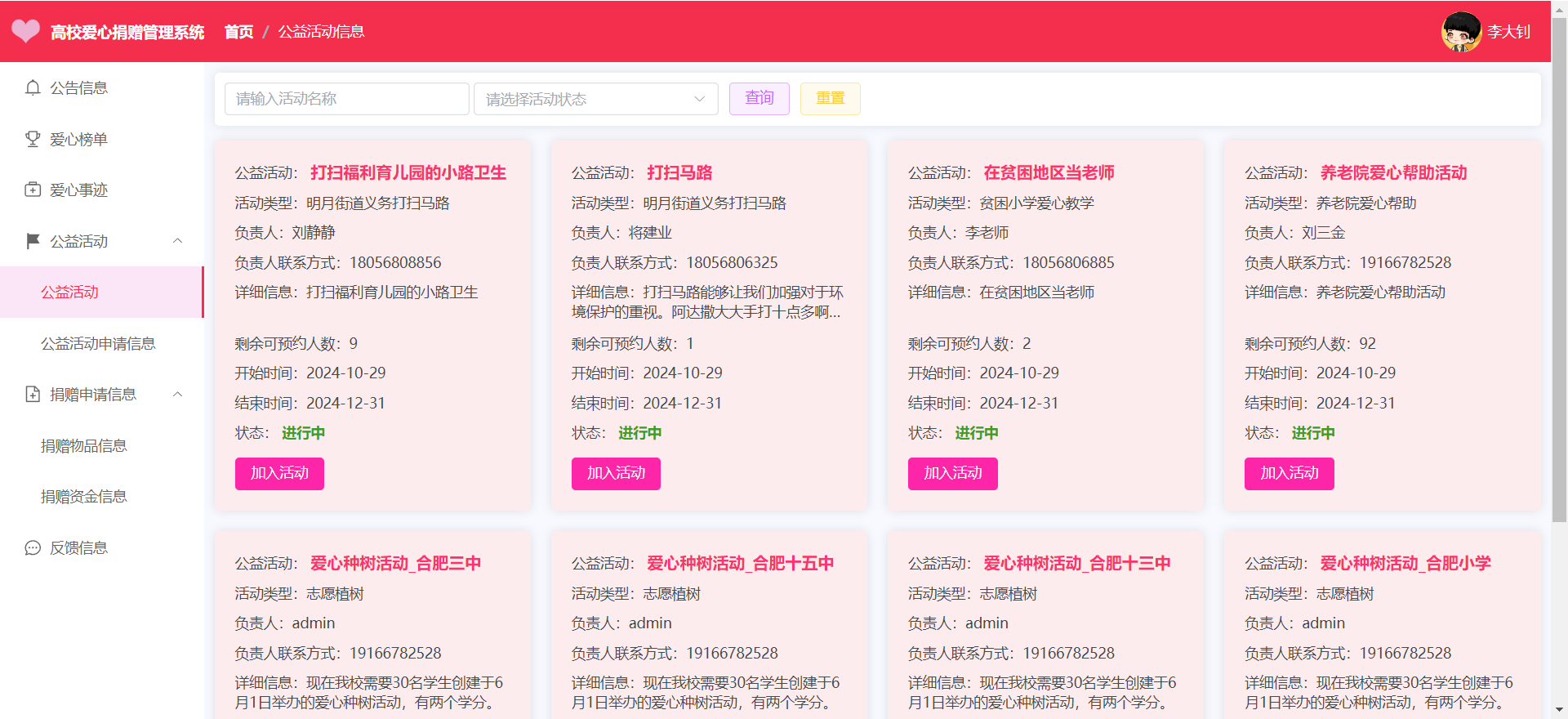Click 负责人: 李老师 text
1568x719 pixels.
958,233
